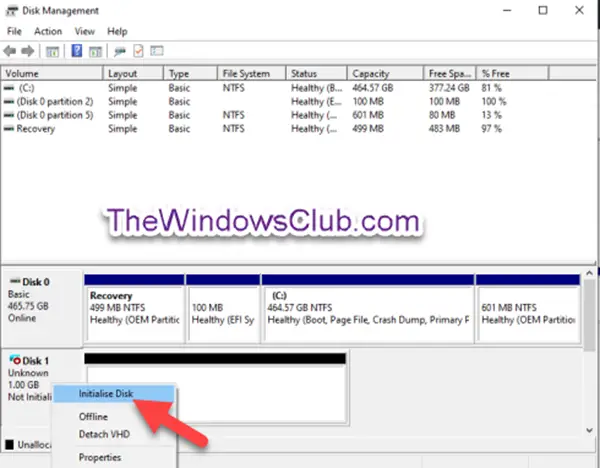The image size is (600, 468).
Task: Click the 81 % free cell
Action: 491,88
